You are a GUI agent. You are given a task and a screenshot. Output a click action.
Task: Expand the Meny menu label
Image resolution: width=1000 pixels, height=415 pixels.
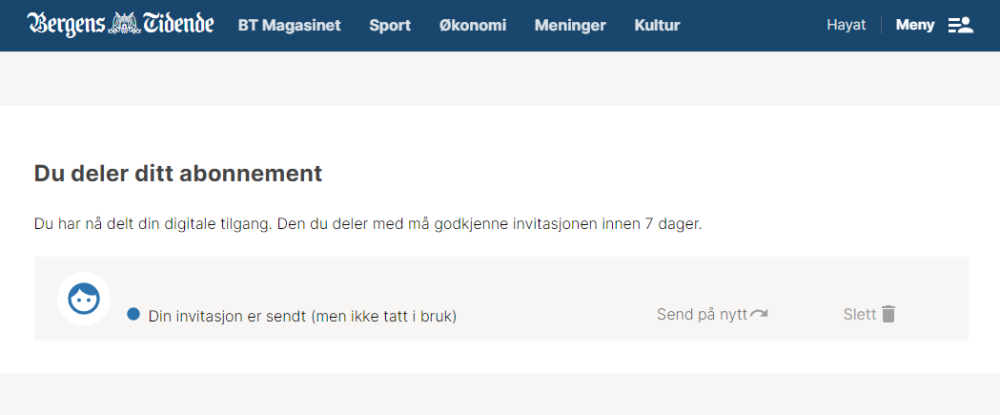(x=914, y=25)
